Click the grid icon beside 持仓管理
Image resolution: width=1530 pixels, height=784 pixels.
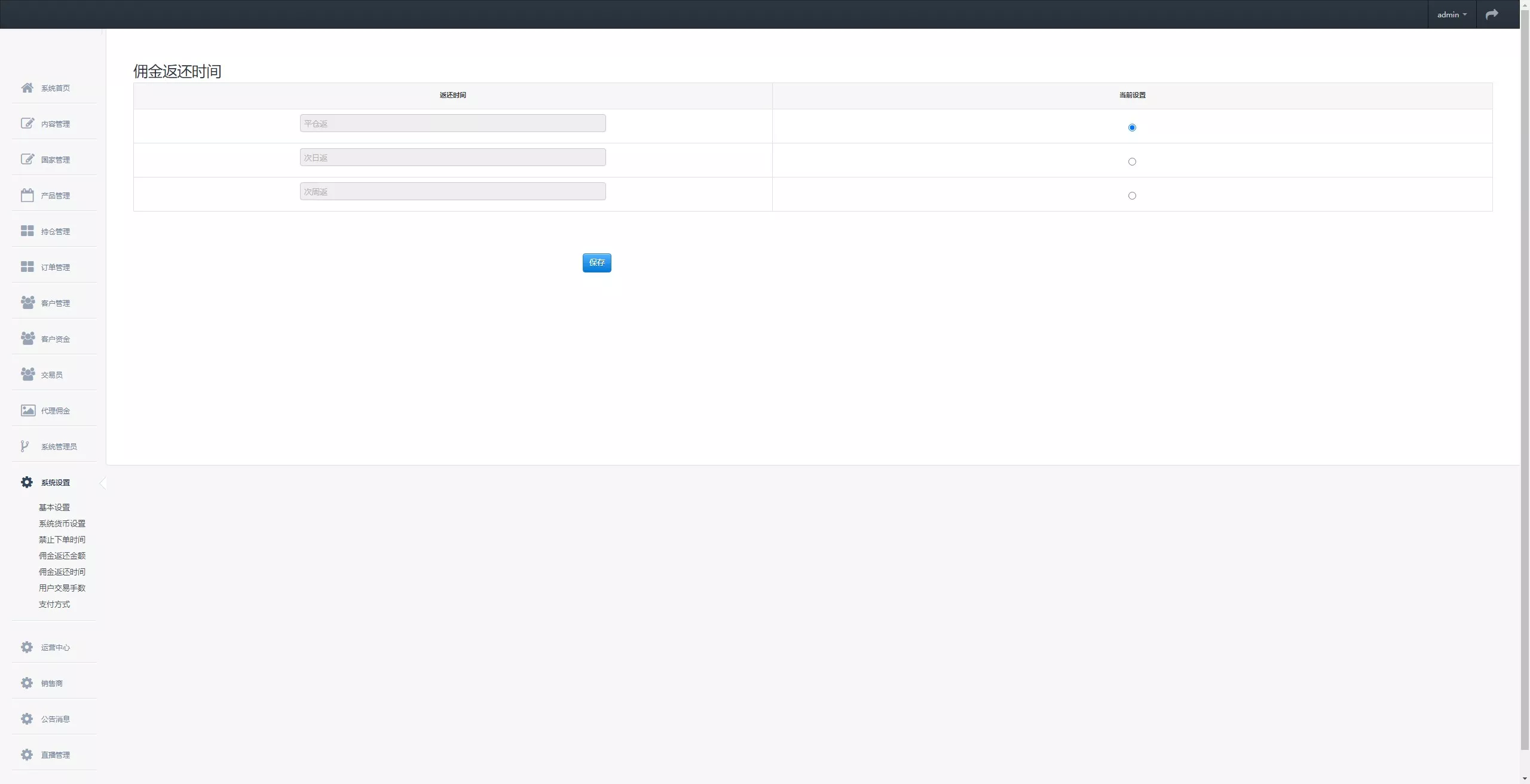pyautogui.click(x=27, y=231)
